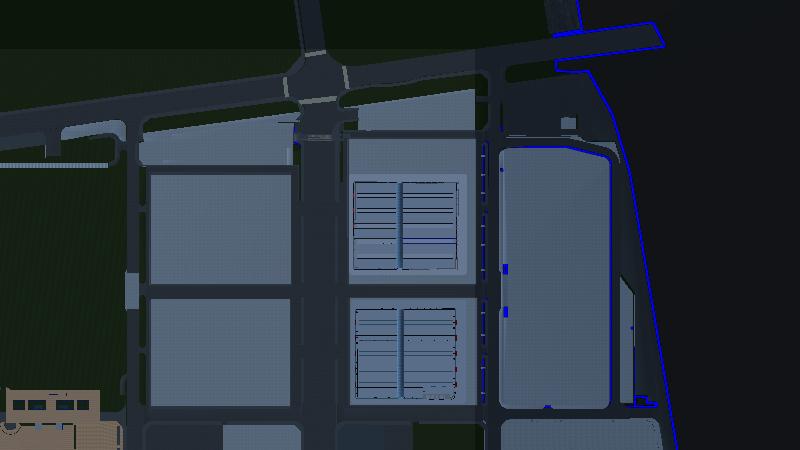This screenshot has width=800, height=450.
Task: Select small blue outline at building's bottom-right corner
Action: (645, 402)
